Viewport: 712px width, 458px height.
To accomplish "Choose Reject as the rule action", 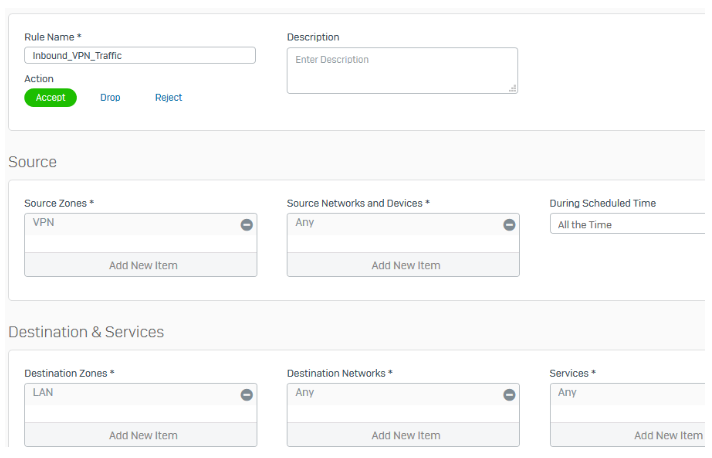I will (168, 98).
